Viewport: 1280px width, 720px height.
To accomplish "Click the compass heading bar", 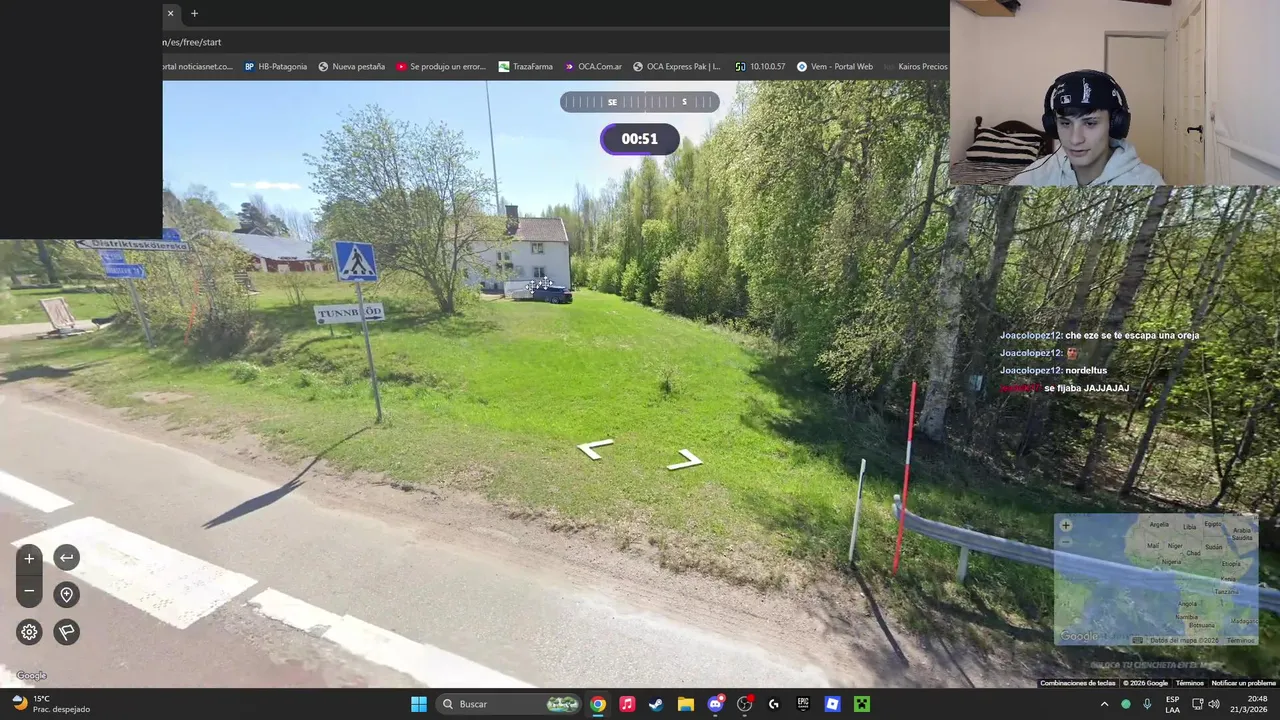I will pyautogui.click(x=639, y=102).
